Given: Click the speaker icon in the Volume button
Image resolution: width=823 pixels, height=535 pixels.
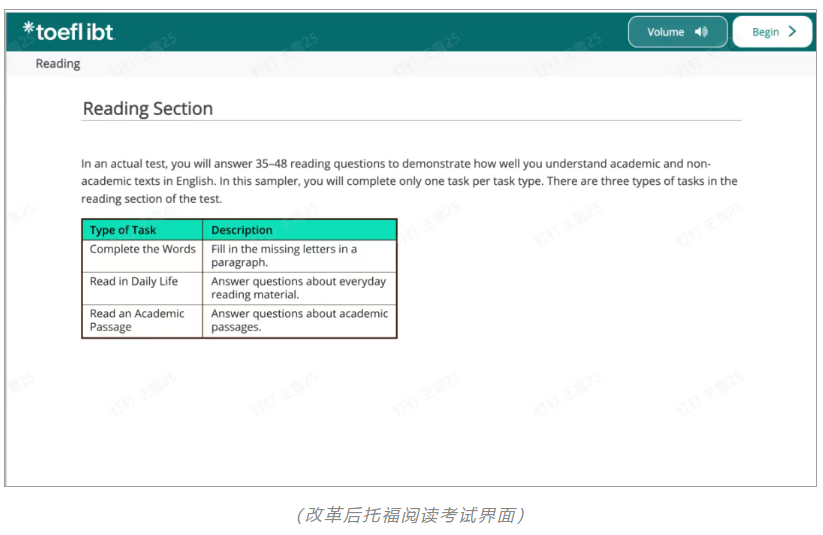Looking at the screenshot, I should pyautogui.click(x=701, y=32).
